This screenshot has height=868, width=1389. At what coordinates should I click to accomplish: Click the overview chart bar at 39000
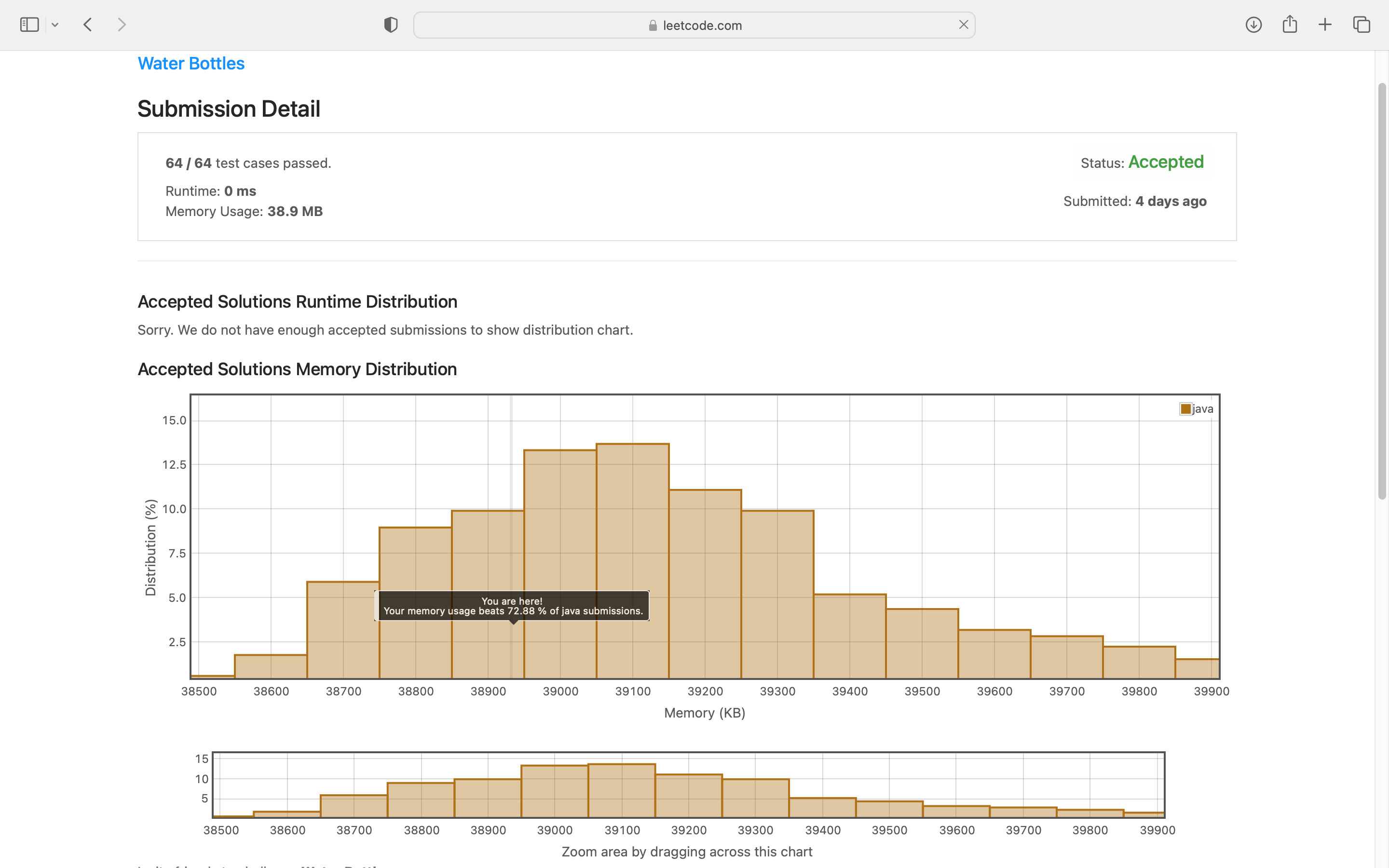[x=555, y=792]
